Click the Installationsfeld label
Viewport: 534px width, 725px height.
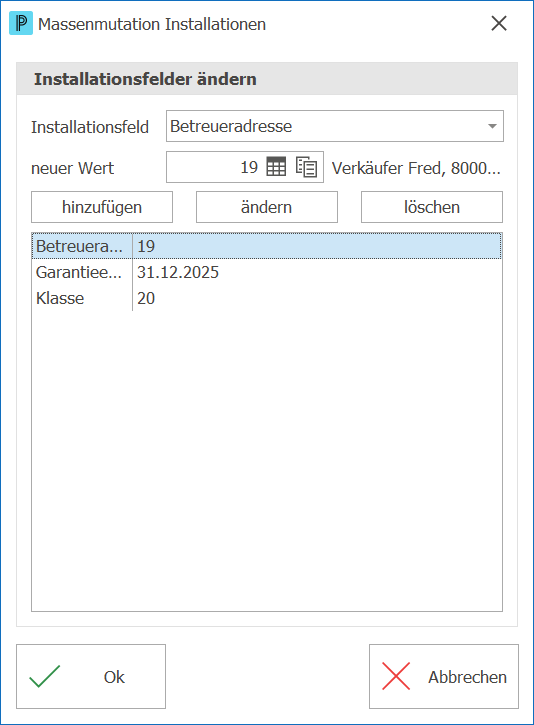(90, 127)
